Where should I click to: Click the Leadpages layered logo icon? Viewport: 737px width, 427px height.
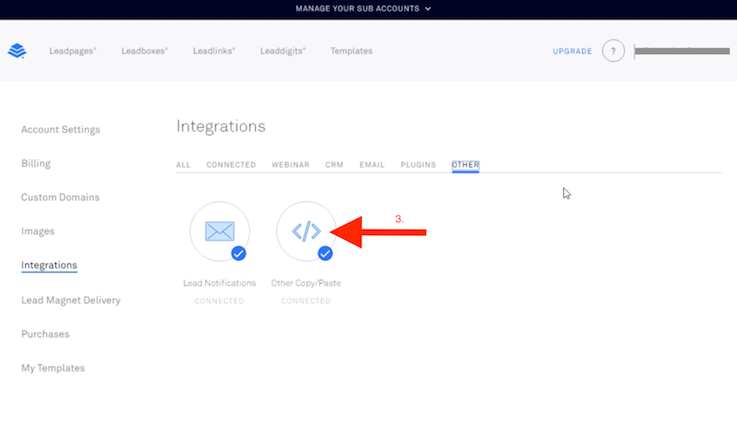[x=17, y=51]
